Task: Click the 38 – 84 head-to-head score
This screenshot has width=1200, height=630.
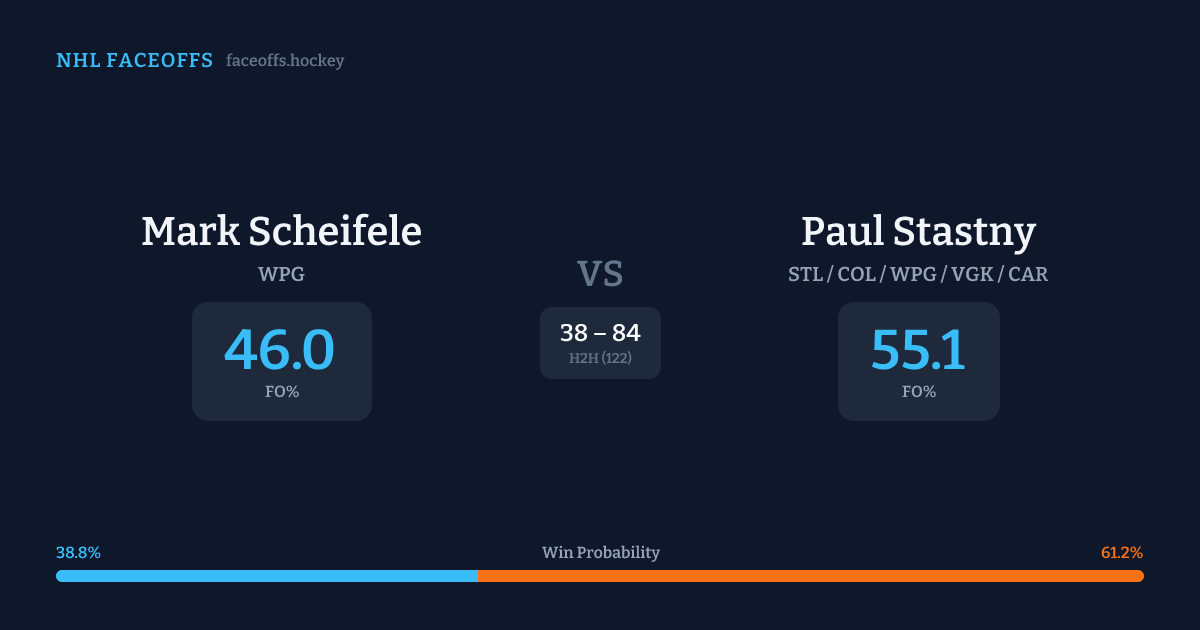Action: coord(600,333)
